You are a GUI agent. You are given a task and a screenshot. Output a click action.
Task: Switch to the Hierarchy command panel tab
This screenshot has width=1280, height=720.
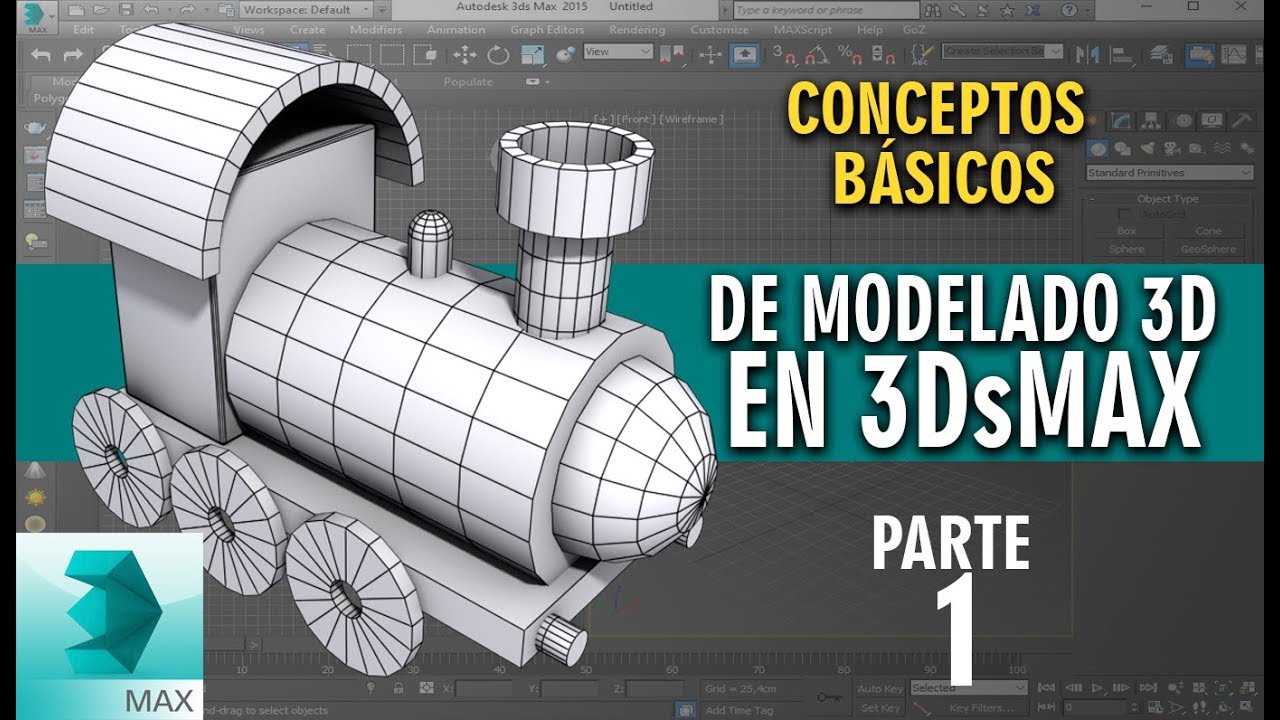tap(1152, 121)
